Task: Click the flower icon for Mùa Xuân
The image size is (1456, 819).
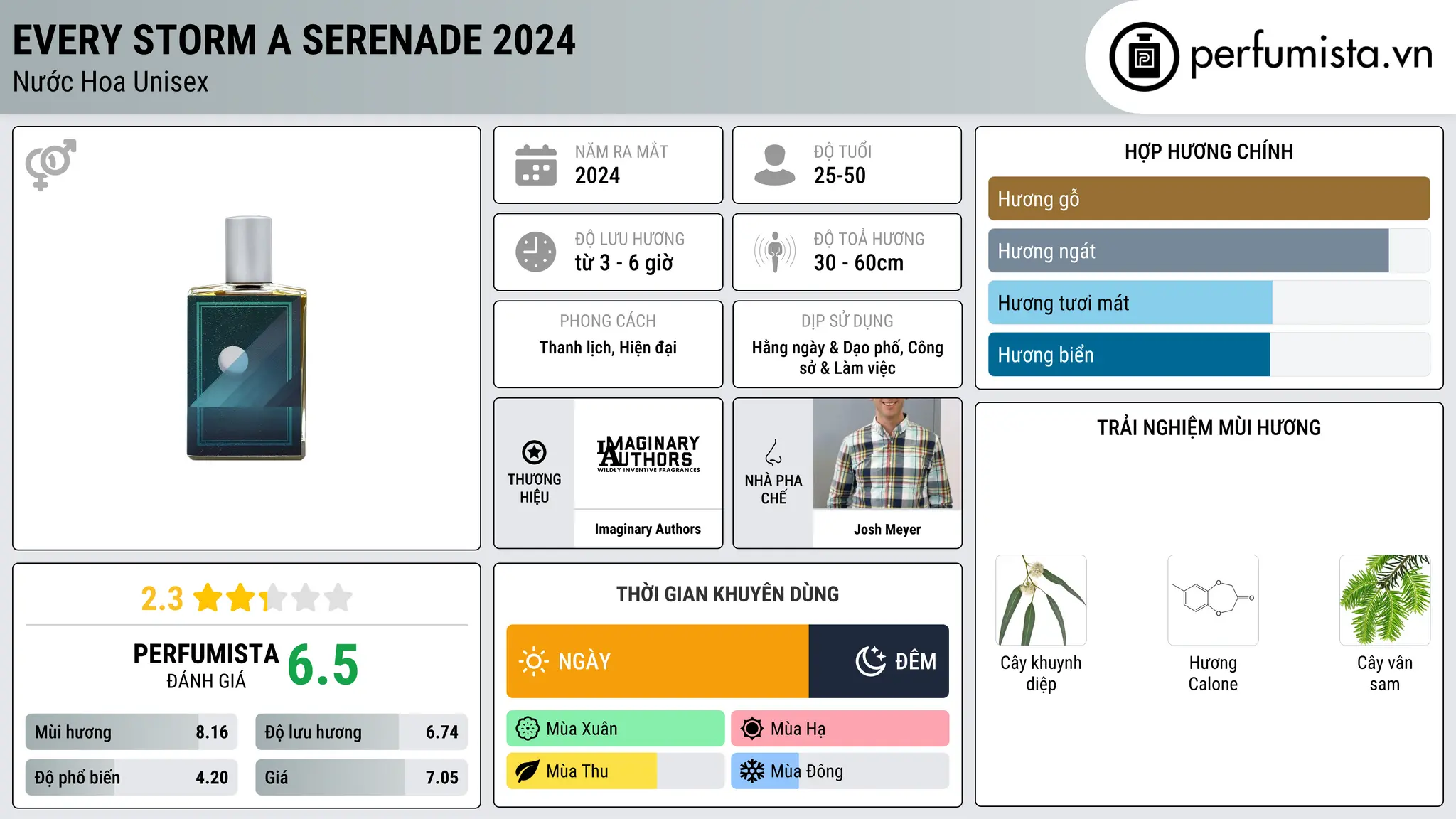Action: point(528,729)
